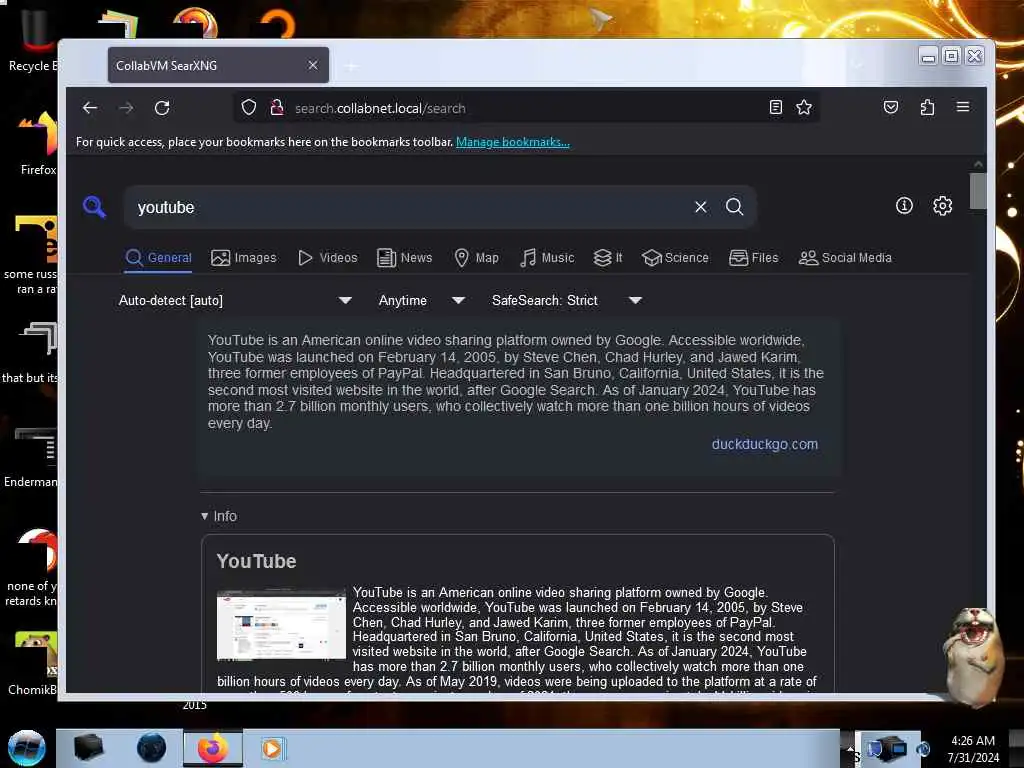The height and width of the screenshot is (768, 1024).
Task: Go back to the previous page
Action: tap(90, 108)
